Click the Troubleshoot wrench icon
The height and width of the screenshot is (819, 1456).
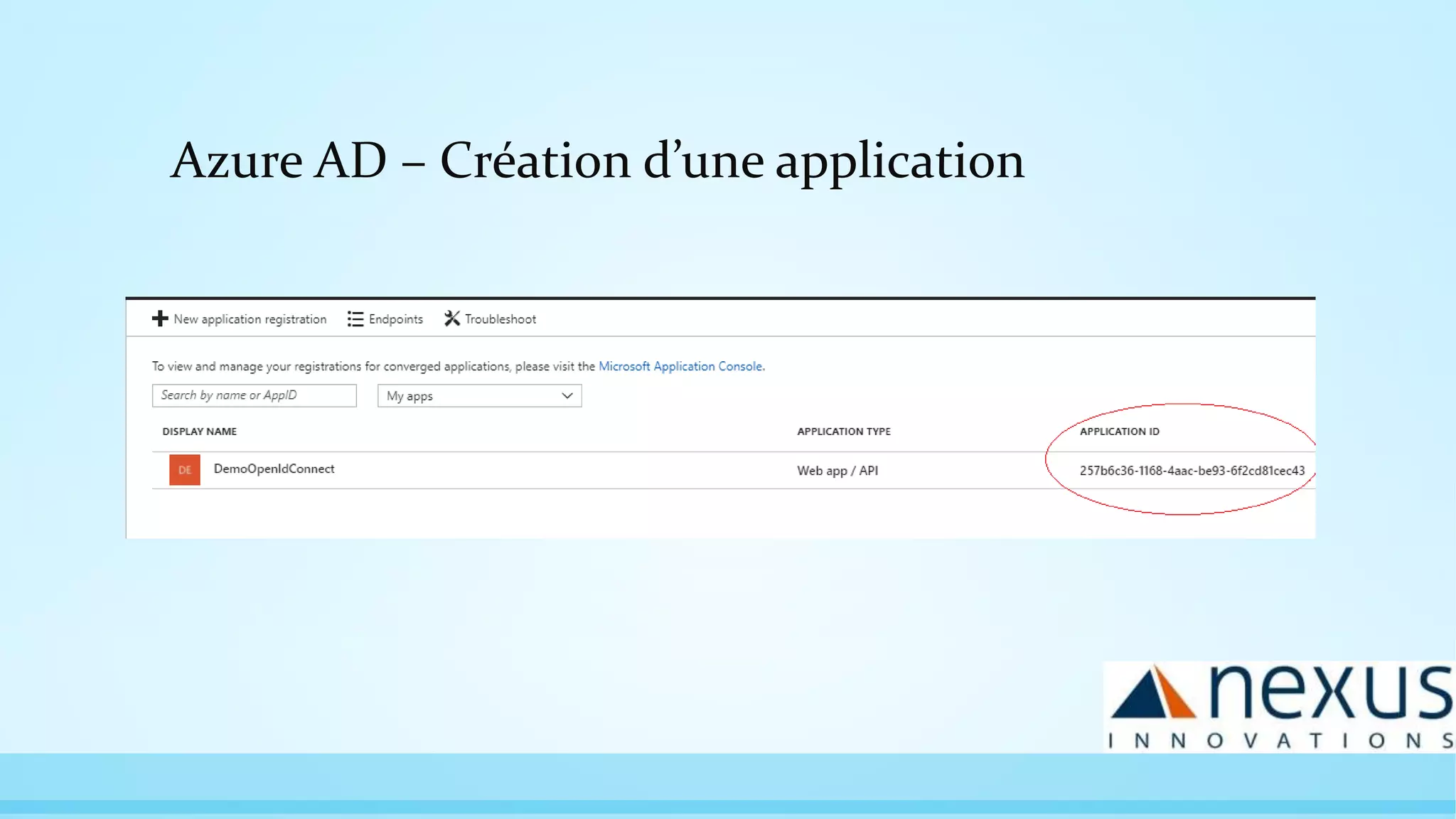(x=452, y=318)
